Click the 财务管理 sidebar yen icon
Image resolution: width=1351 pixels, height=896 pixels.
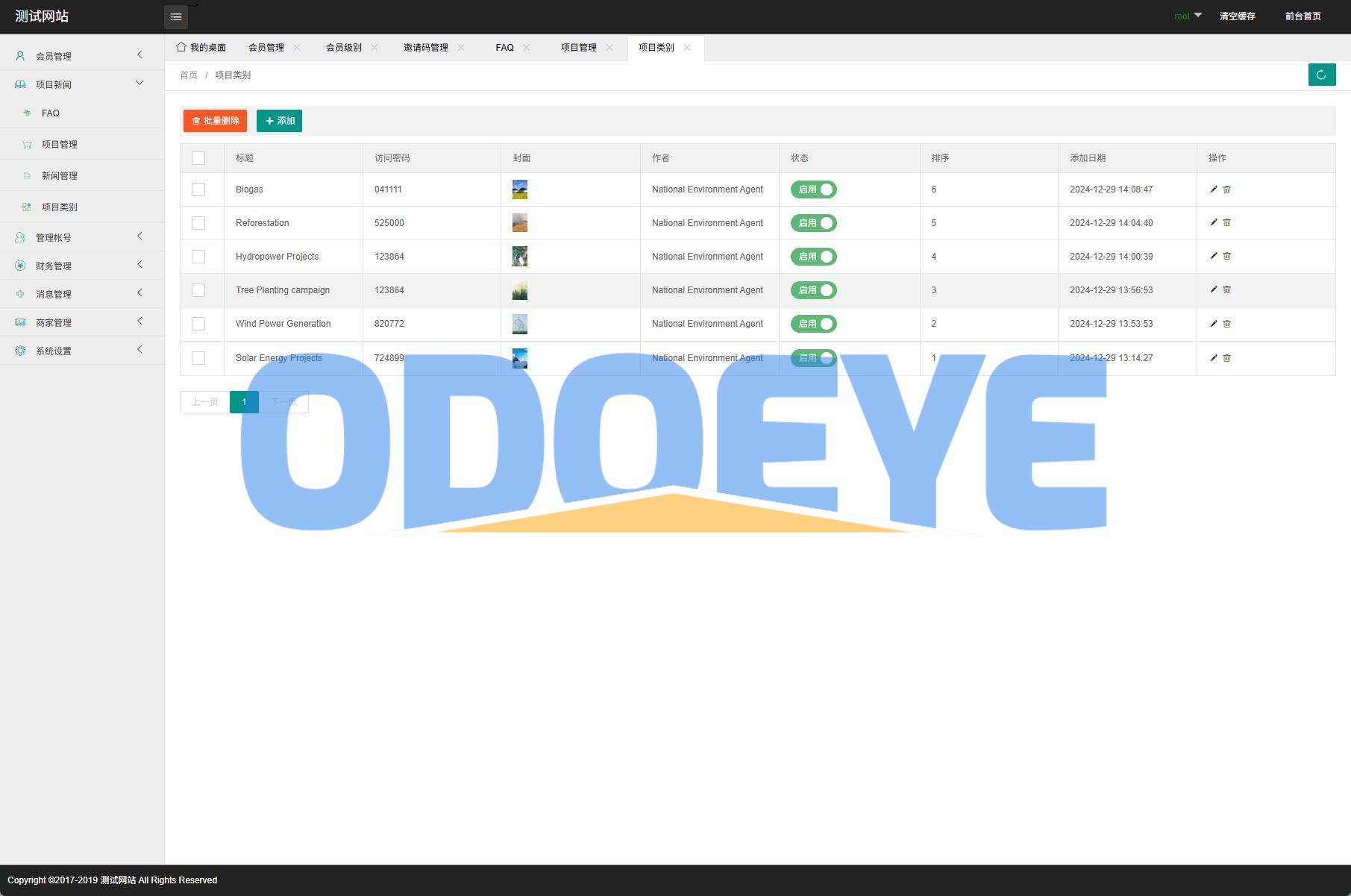click(x=20, y=266)
